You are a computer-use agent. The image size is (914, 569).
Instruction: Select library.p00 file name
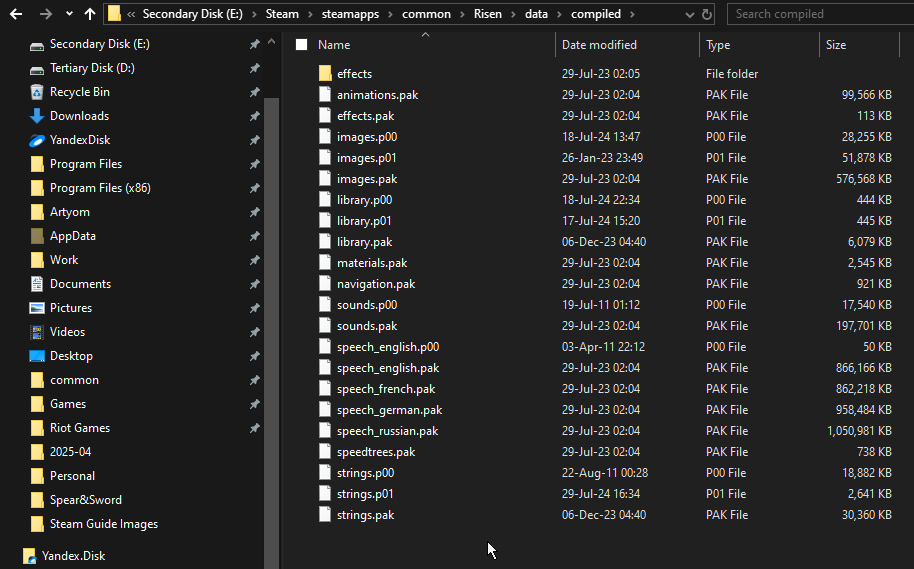pos(364,200)
